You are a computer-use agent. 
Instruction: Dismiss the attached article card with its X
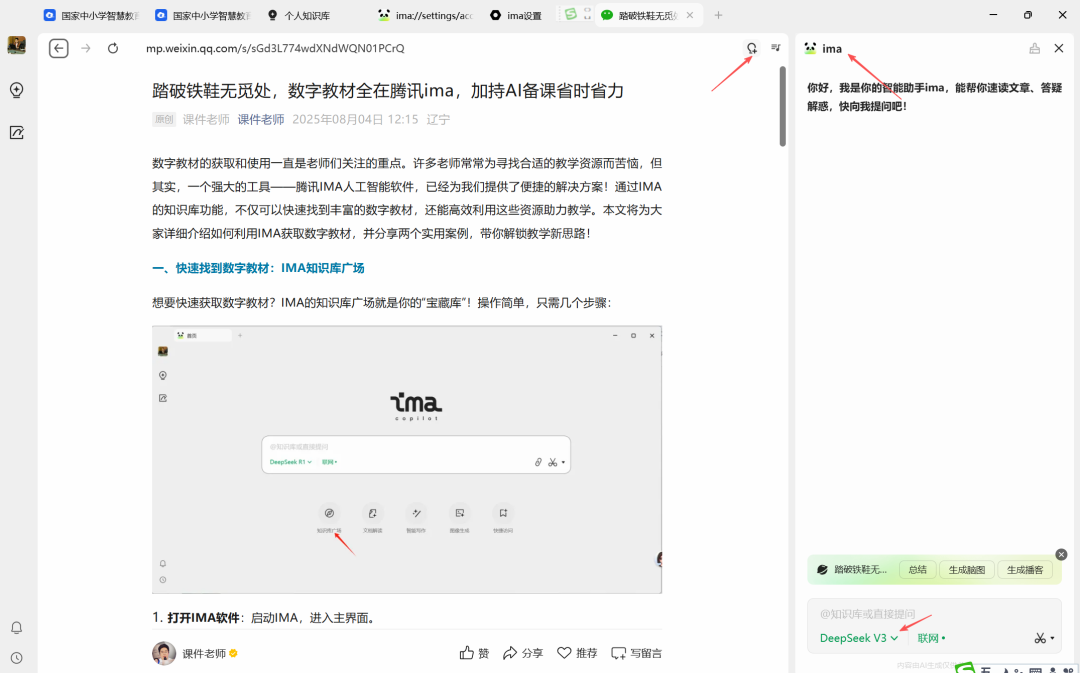(1061, 554)
